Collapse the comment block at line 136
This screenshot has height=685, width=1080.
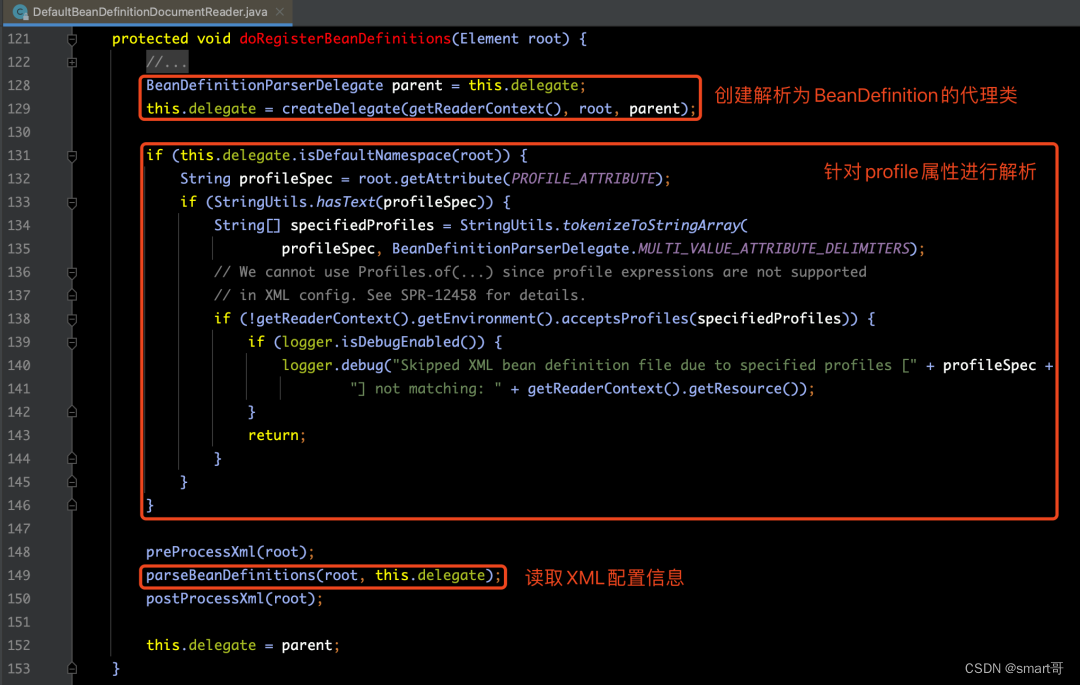[x=72, y=273]
